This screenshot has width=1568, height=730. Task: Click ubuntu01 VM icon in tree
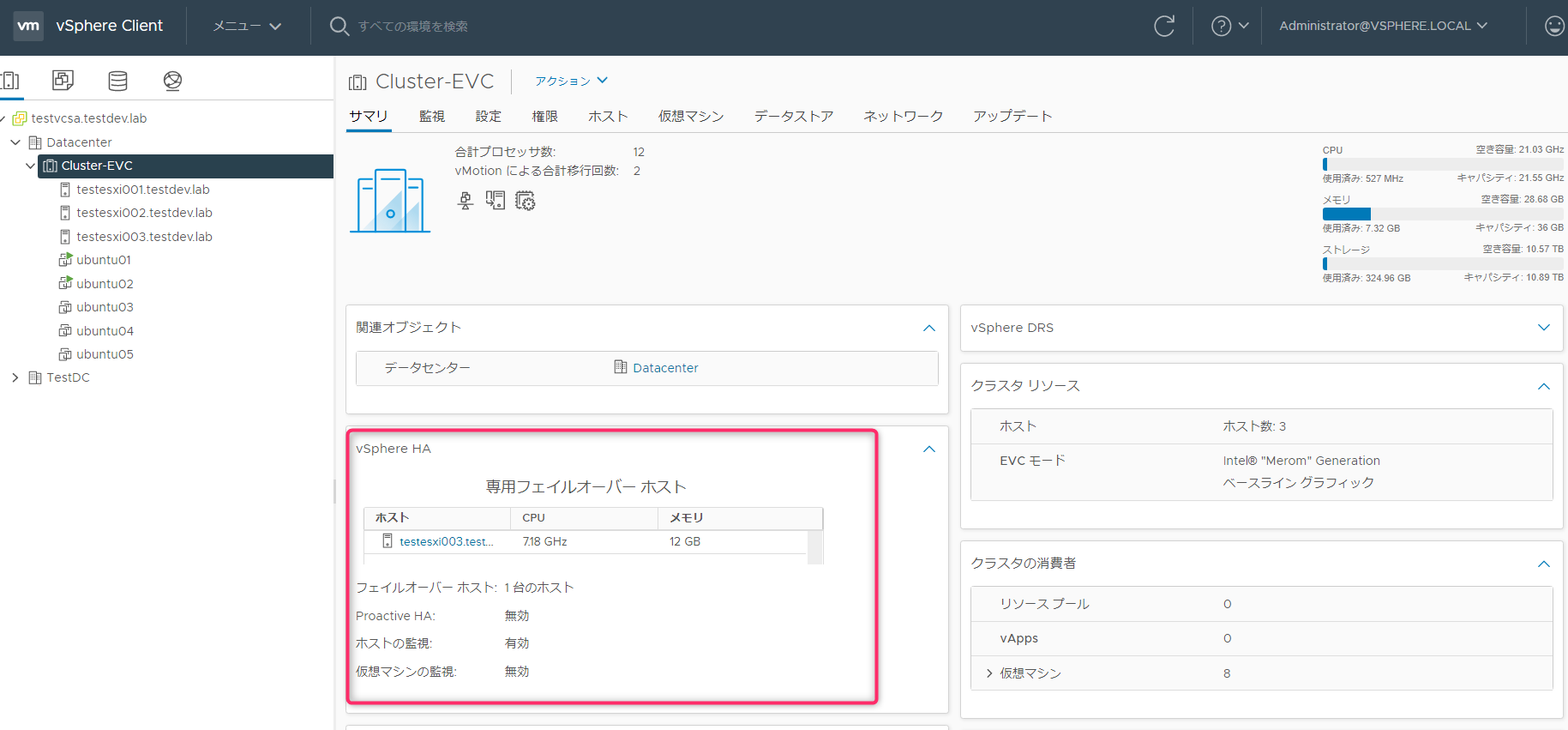(x=65, y=260)
